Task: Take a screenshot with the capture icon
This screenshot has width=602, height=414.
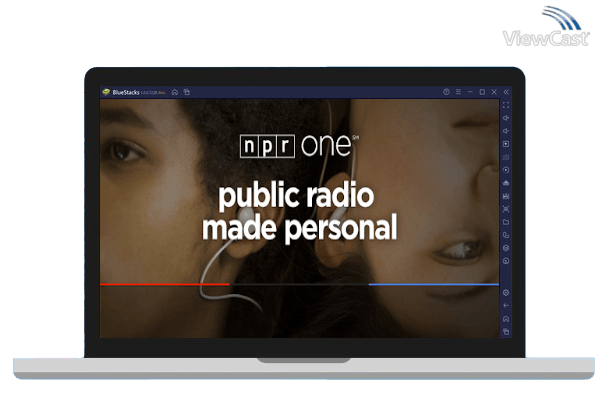Action: point(506,209)
